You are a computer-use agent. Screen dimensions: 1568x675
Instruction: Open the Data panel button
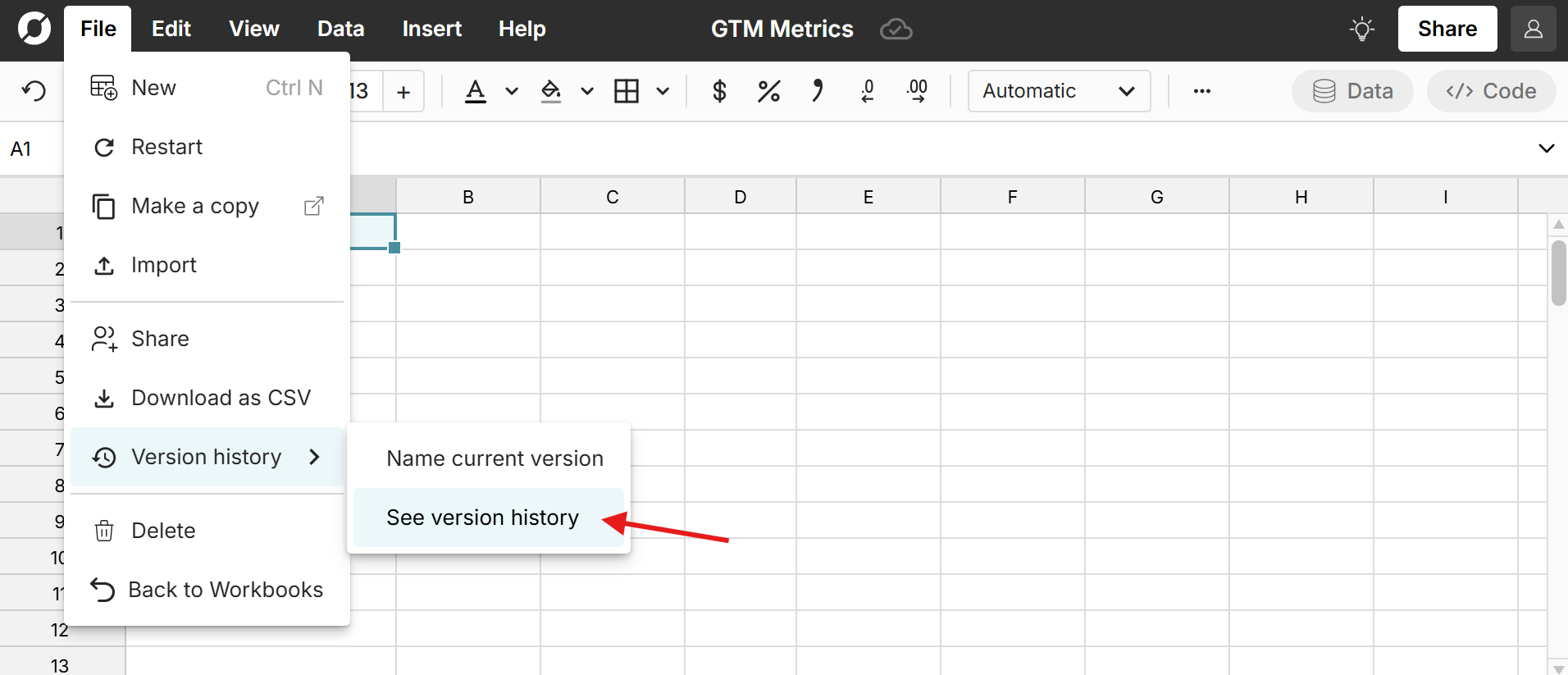(x=1351, y=91)
